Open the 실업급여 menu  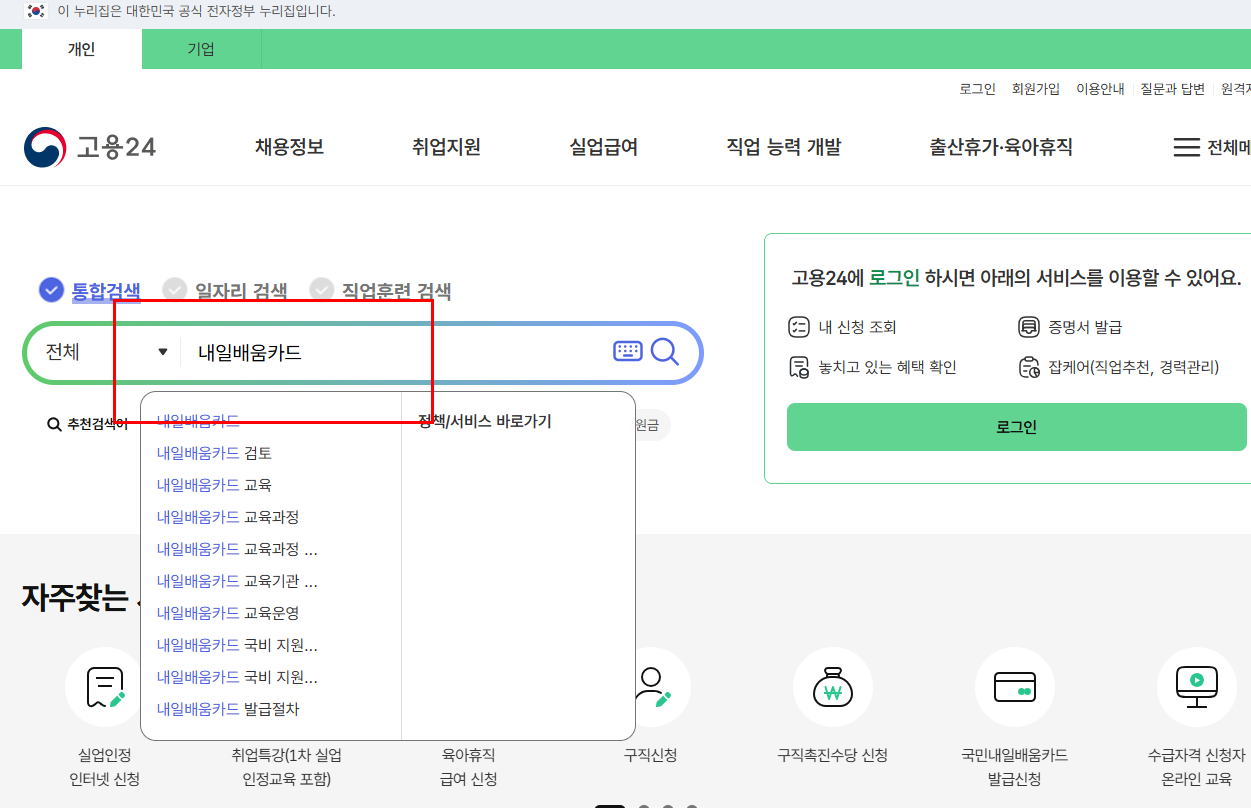pyautogui.click(x=603, y=146)
